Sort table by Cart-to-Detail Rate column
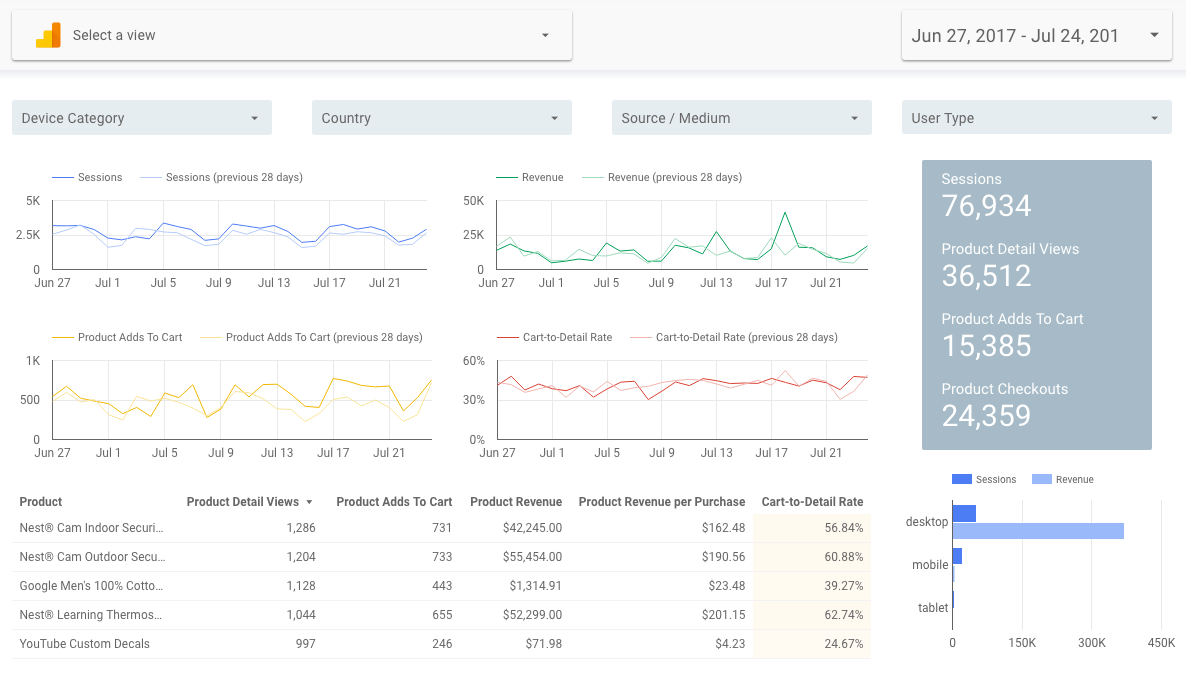The height and width of the screenshot is (675, 1186). click(x=812, y=502)
